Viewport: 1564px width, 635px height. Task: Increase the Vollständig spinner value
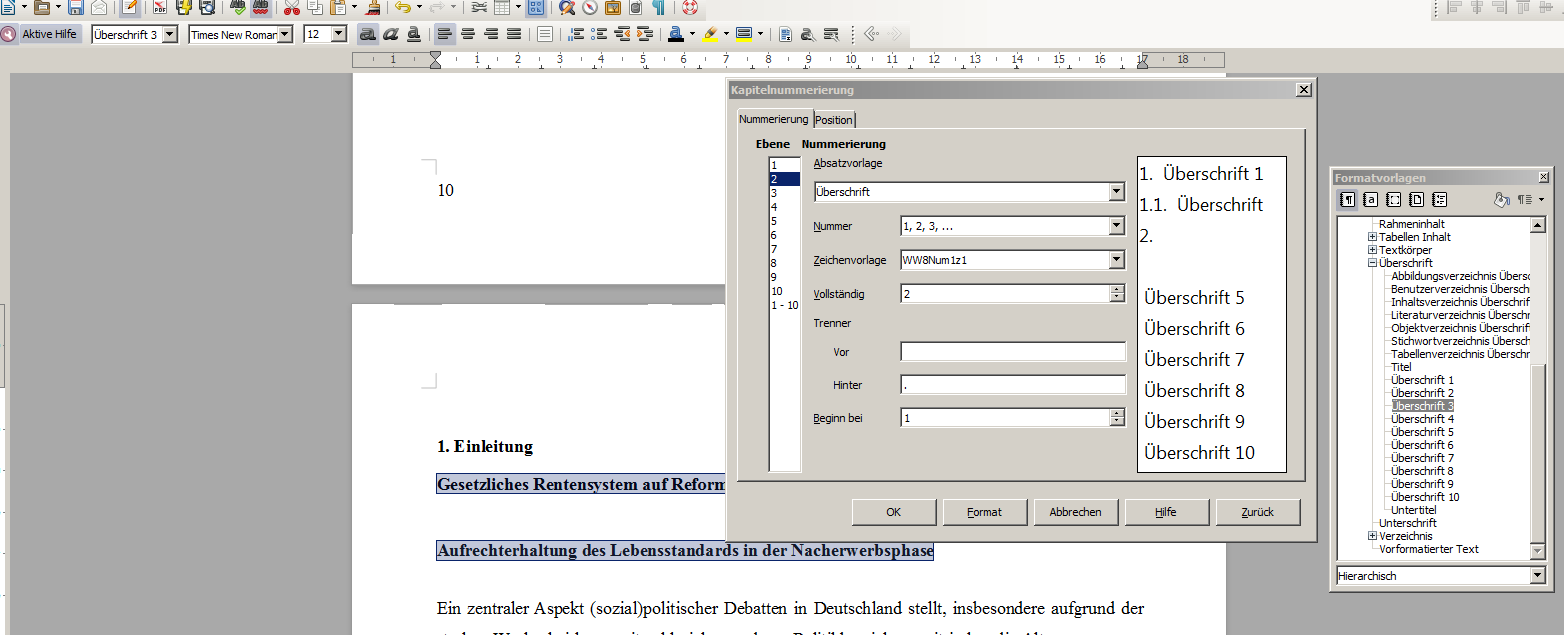pyautogui.click(x=1117, y=290)
